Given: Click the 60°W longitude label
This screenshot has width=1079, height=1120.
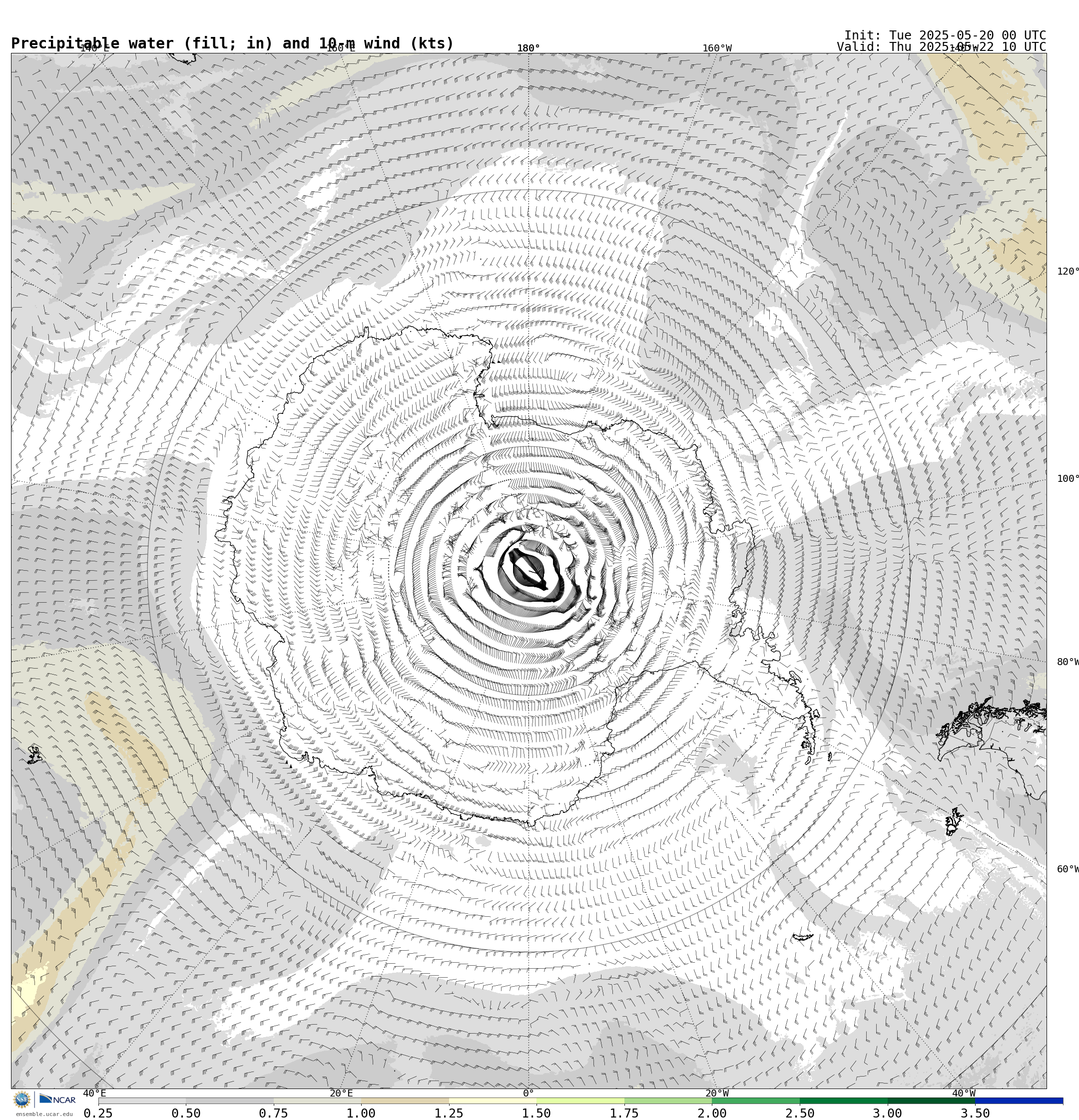Looking at the screenshot, I should tap(1068, 869).
